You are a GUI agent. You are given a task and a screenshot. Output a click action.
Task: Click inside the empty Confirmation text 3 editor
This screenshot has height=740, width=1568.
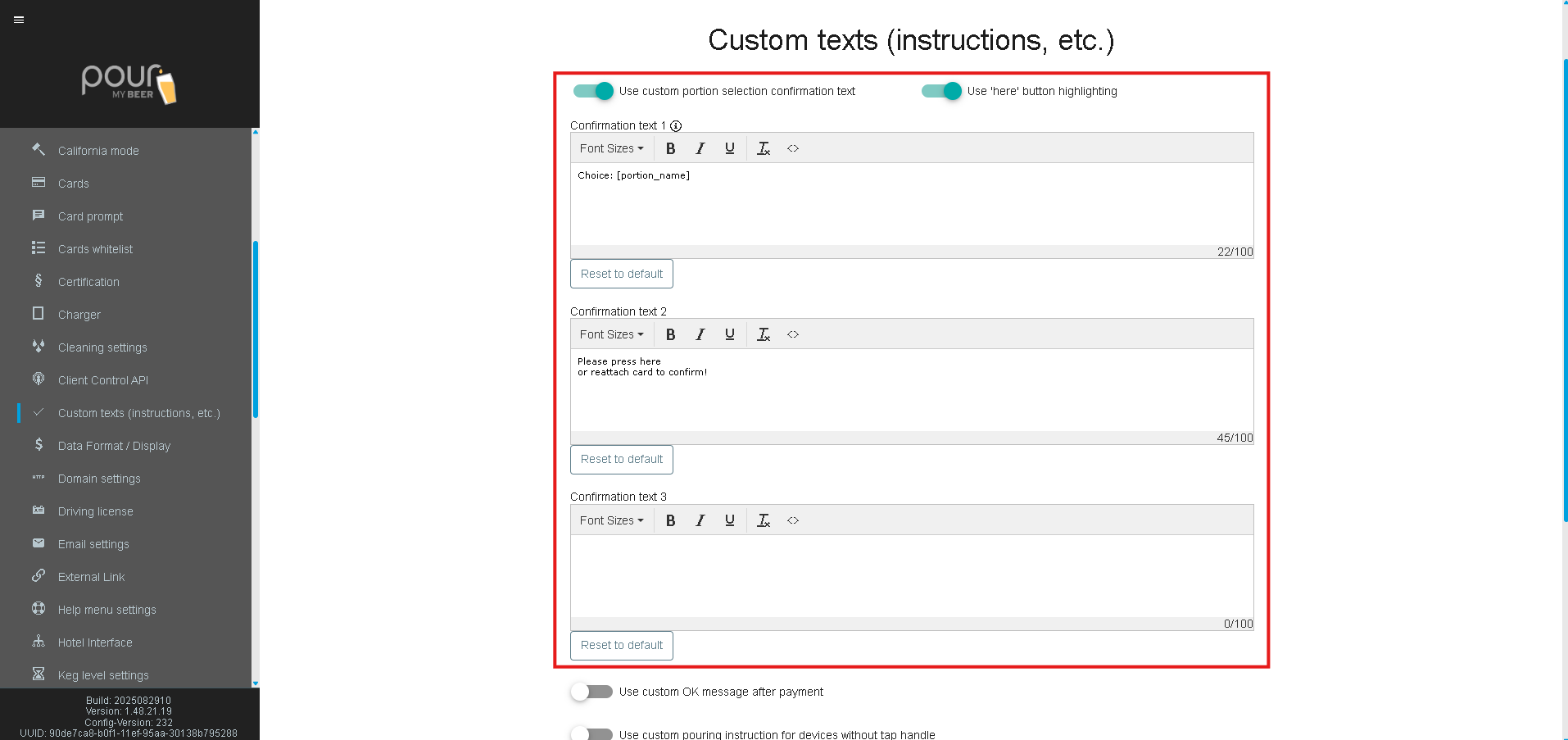911,575
